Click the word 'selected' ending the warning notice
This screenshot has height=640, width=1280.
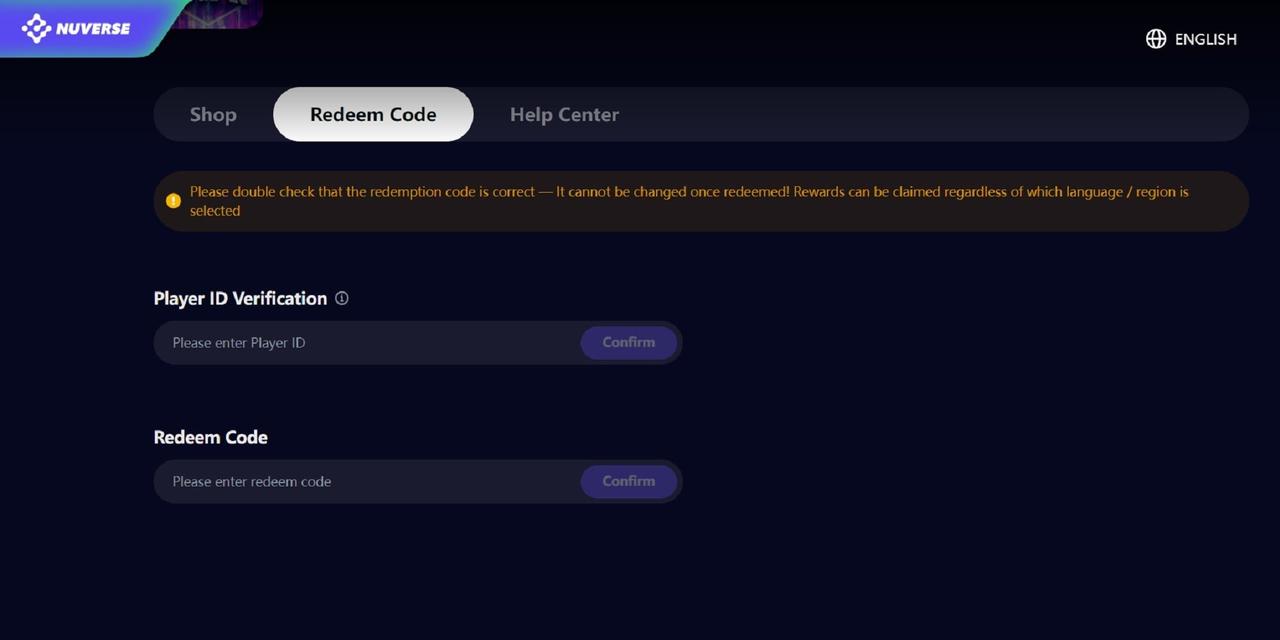pos(215,211)
